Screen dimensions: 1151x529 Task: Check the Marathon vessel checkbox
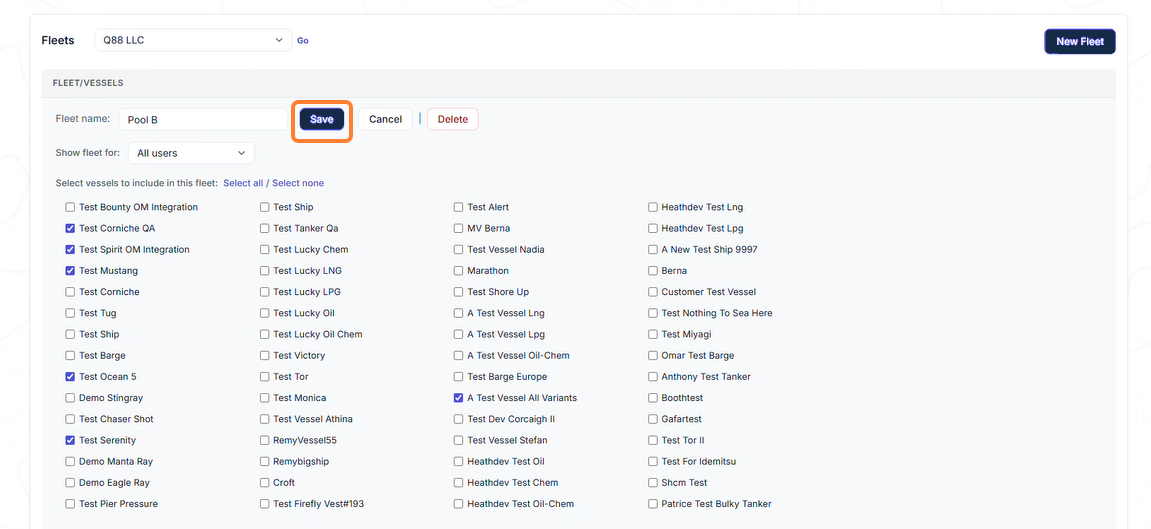(459, 271)
